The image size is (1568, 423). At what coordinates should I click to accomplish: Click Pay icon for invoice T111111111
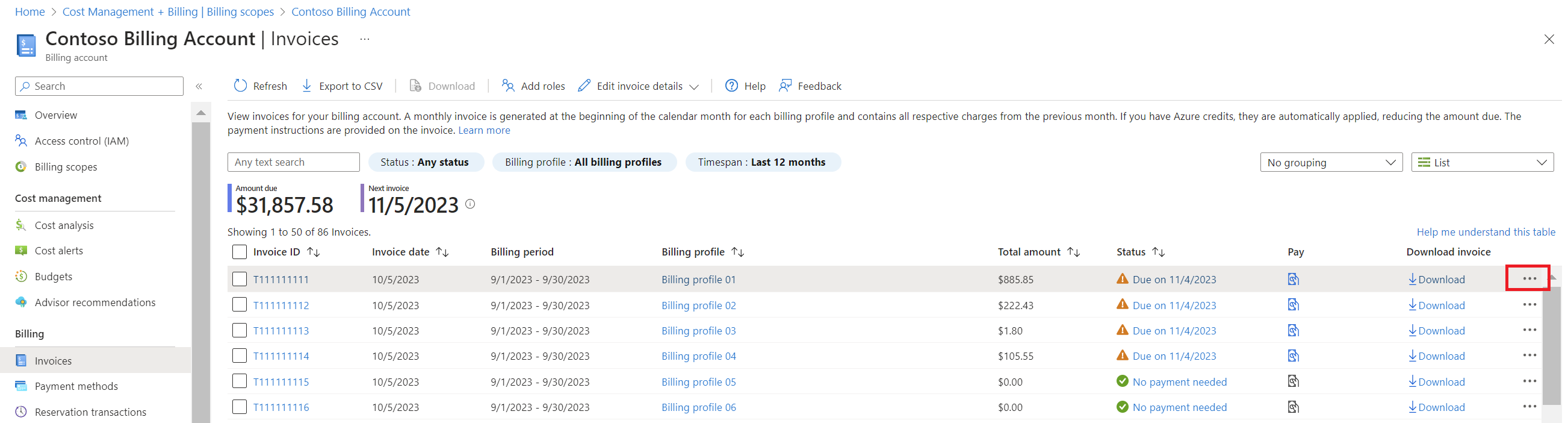click(x=1293, y=279)
